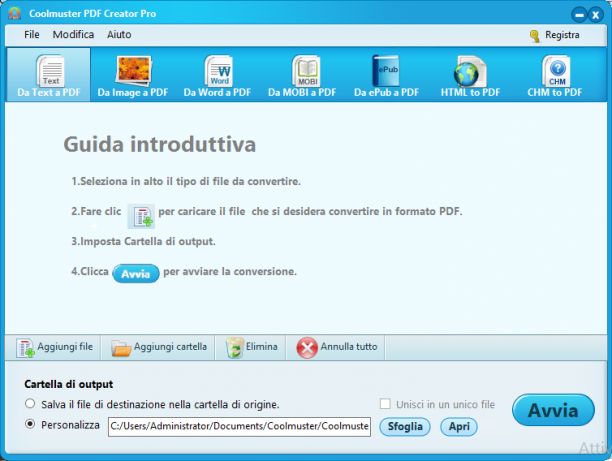Click the small Avvia sample button in step 4

click(x=136, y=274)
